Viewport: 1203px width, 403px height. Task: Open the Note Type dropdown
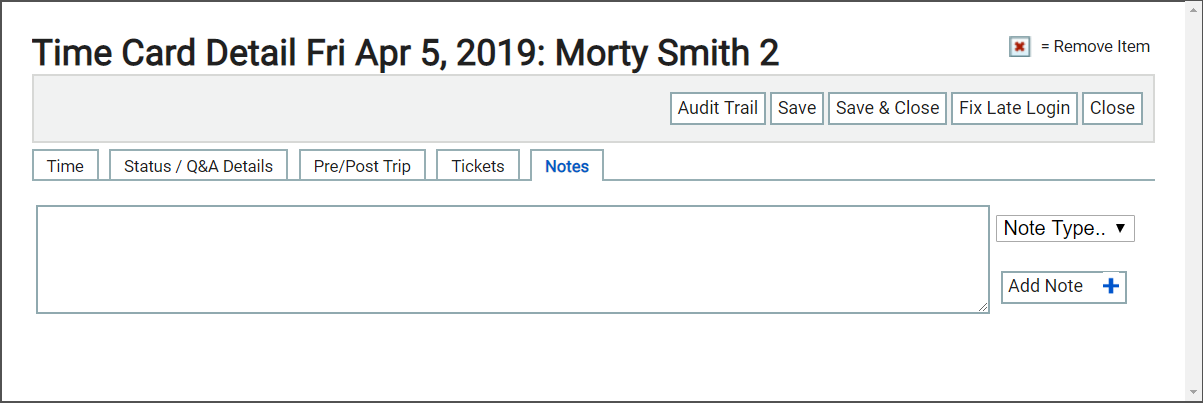1065,228
